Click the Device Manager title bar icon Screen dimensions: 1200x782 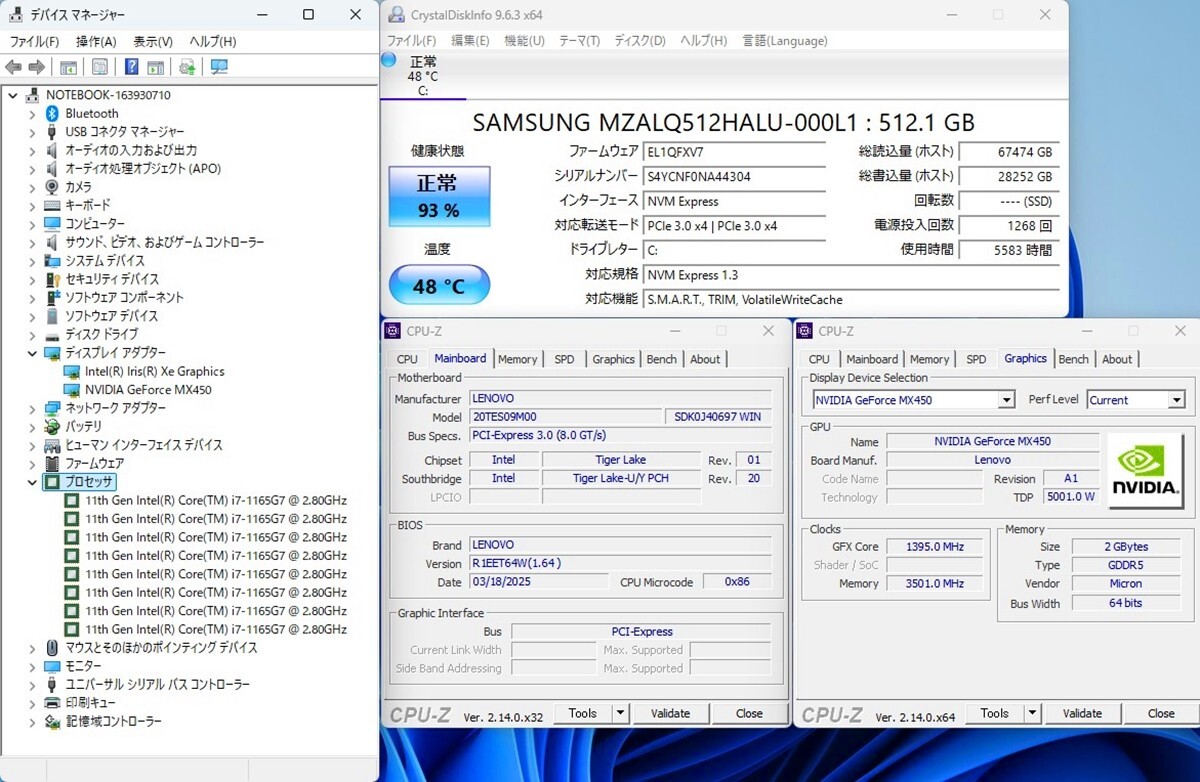point(15,15)
